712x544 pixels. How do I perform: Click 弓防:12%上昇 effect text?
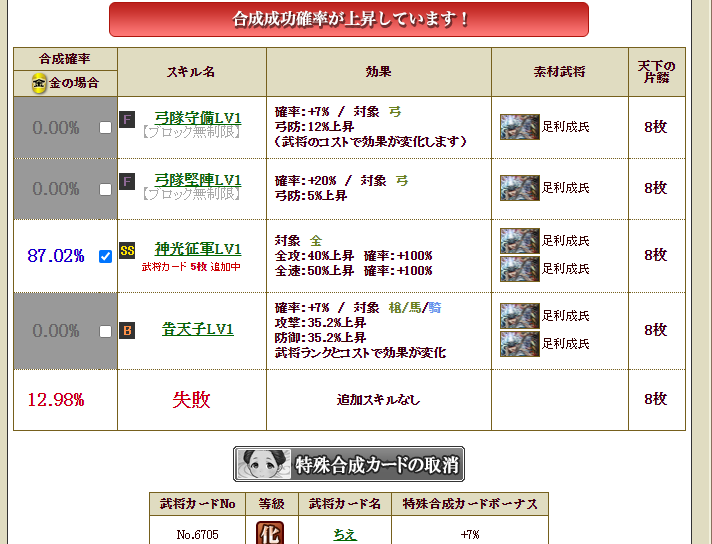coord(314,127)
